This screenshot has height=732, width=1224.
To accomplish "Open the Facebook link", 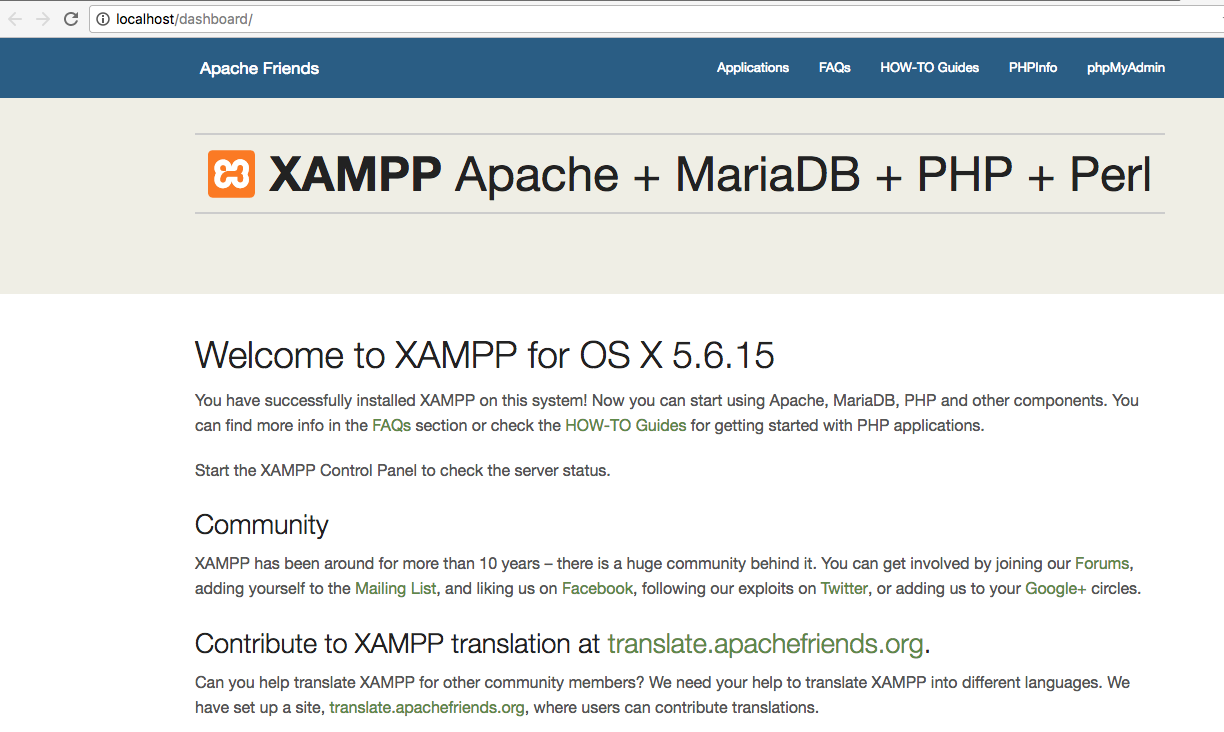I will pyautogui.click(x=597, y=588).
